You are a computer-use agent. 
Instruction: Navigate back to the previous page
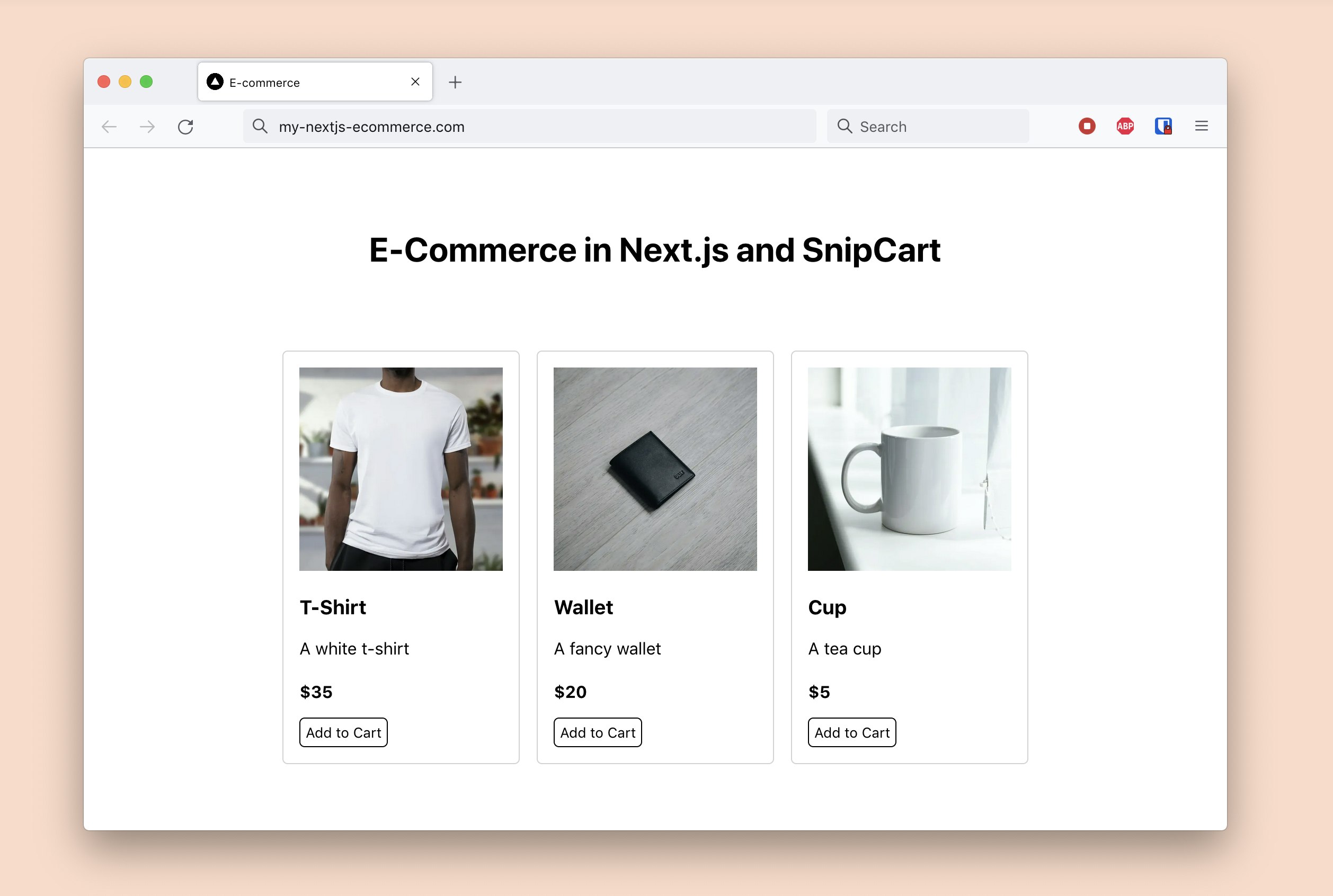(109, 126)
